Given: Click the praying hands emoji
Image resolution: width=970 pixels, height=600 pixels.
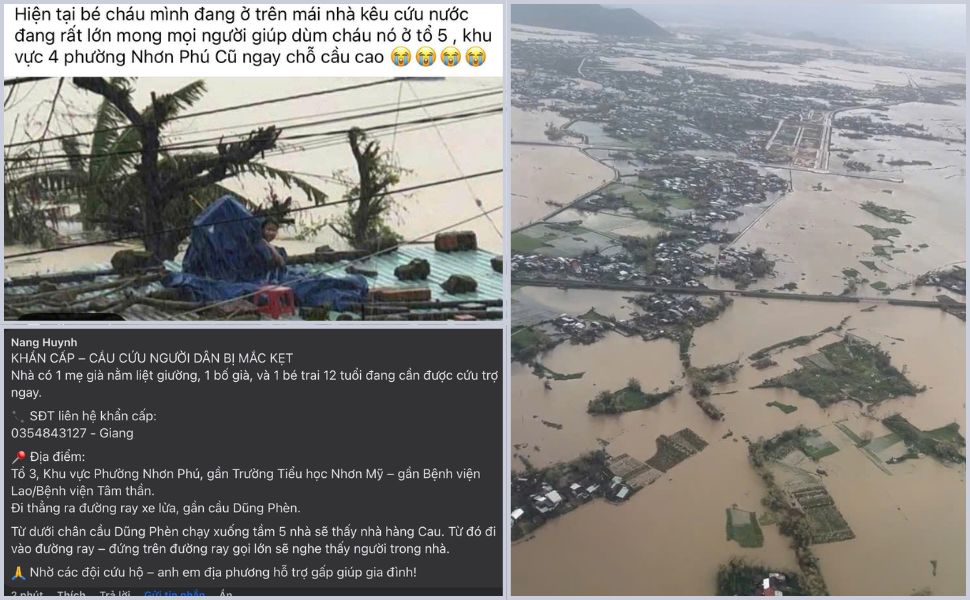Looking at the screenshot, I should 19,573.
